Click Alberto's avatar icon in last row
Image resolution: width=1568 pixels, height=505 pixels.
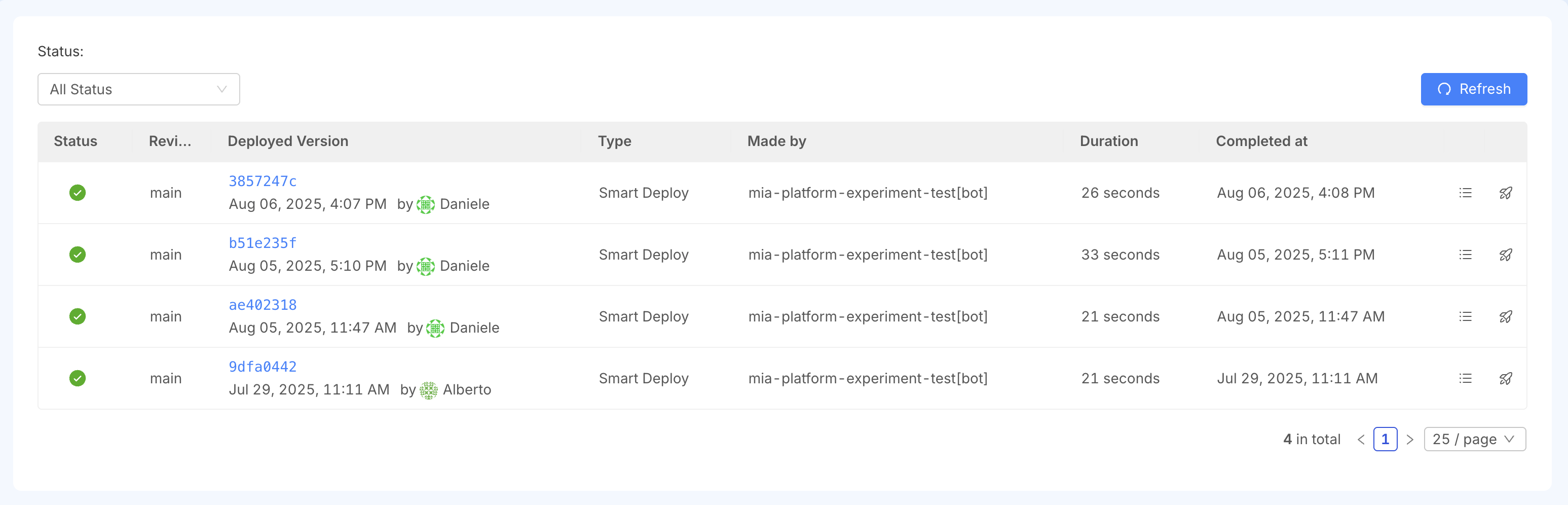(x=429, y=390)
